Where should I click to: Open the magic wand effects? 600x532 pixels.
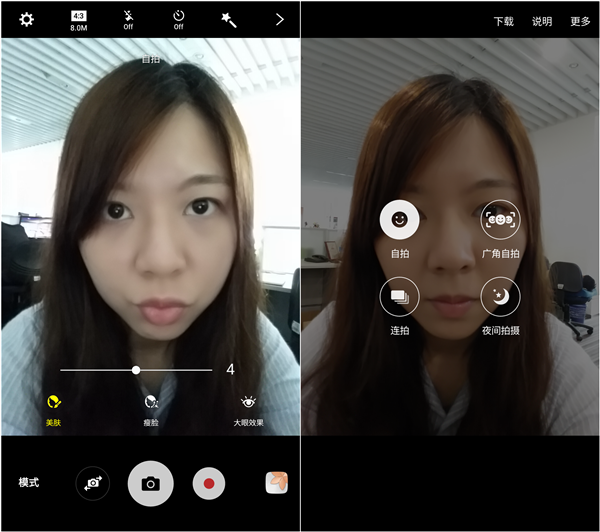[x=229, y=20]
